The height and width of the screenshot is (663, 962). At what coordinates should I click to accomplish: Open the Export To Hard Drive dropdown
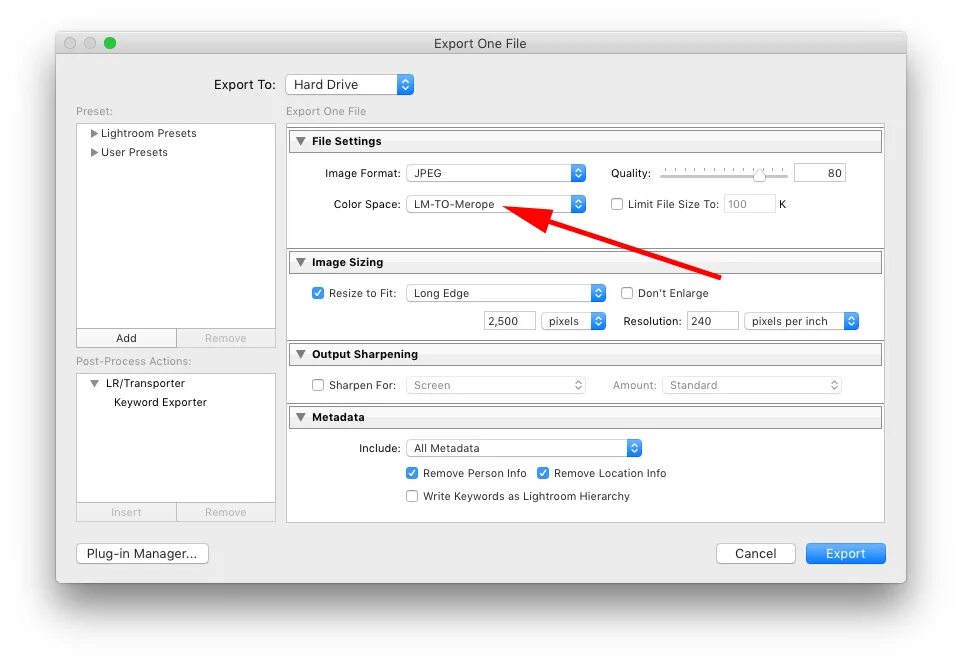pyautogui.click(x=349, y=85)
